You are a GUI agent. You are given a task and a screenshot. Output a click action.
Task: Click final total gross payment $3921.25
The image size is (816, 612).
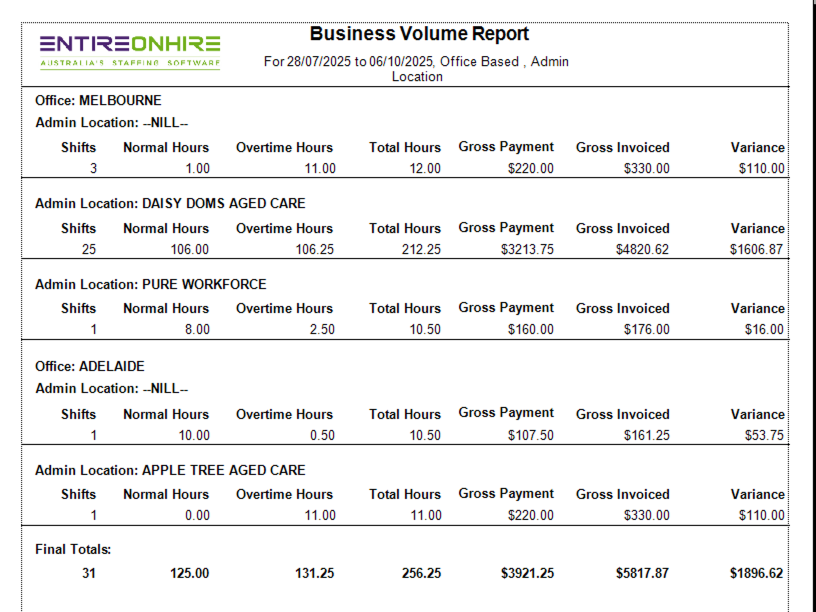point(527,574)
